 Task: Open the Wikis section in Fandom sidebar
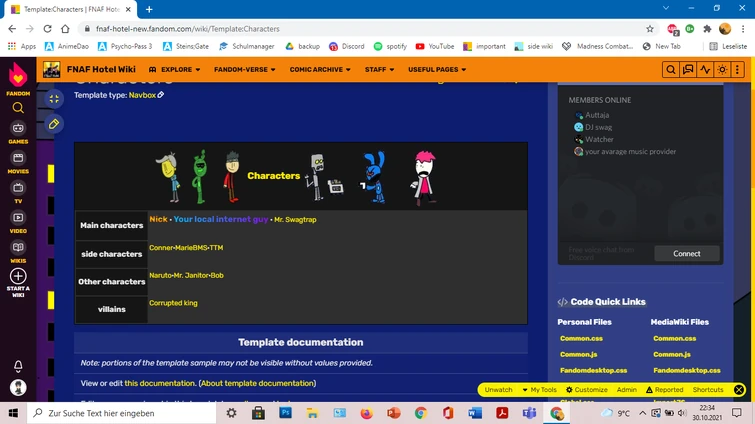point(18,252)
